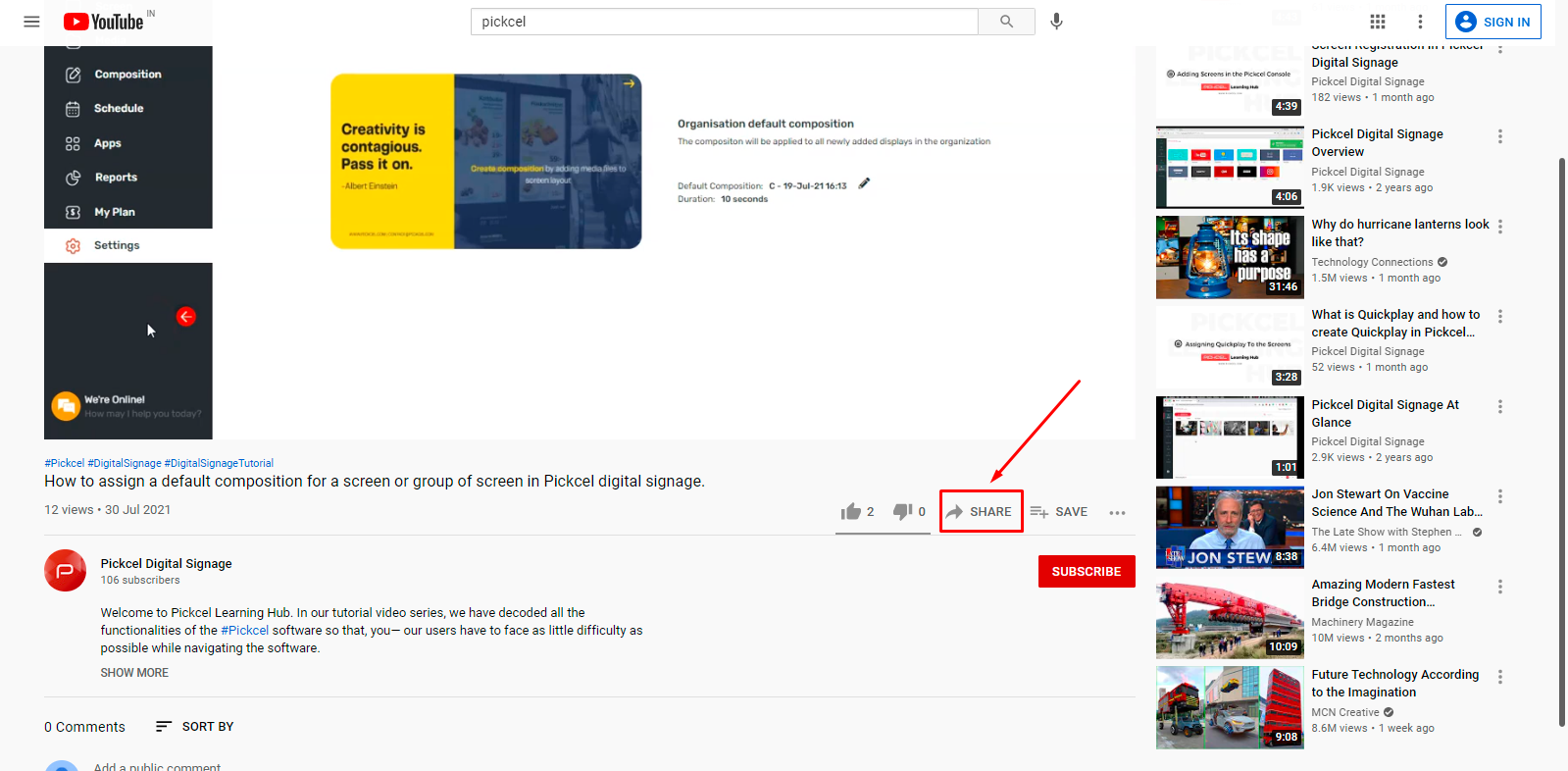Open the header settings kebab menu
The height and width of the screenshot is (771, 1568).
click(1420, 22)
